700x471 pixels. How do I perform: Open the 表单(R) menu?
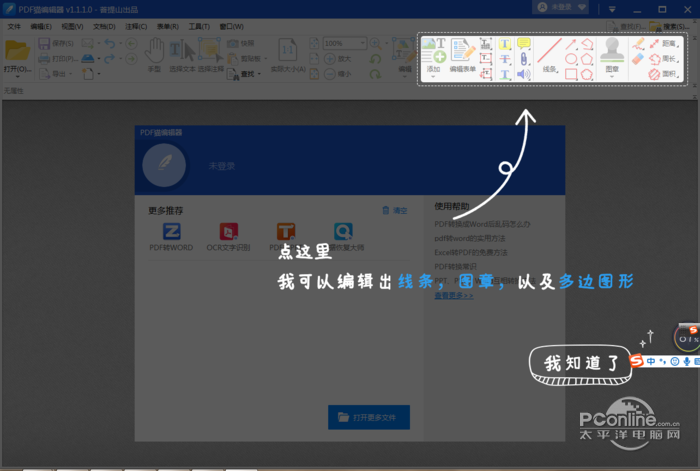point(168,27)
